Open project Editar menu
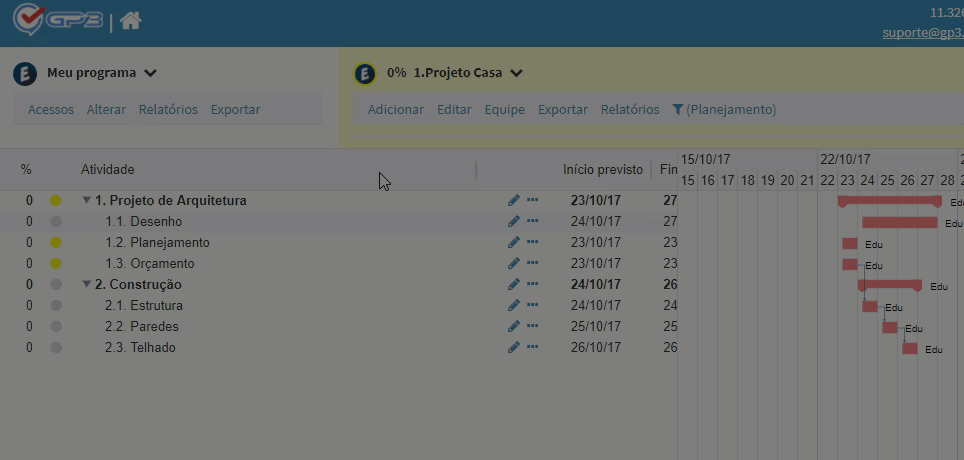The image size is (964, 460). click(x=454, y=109)
